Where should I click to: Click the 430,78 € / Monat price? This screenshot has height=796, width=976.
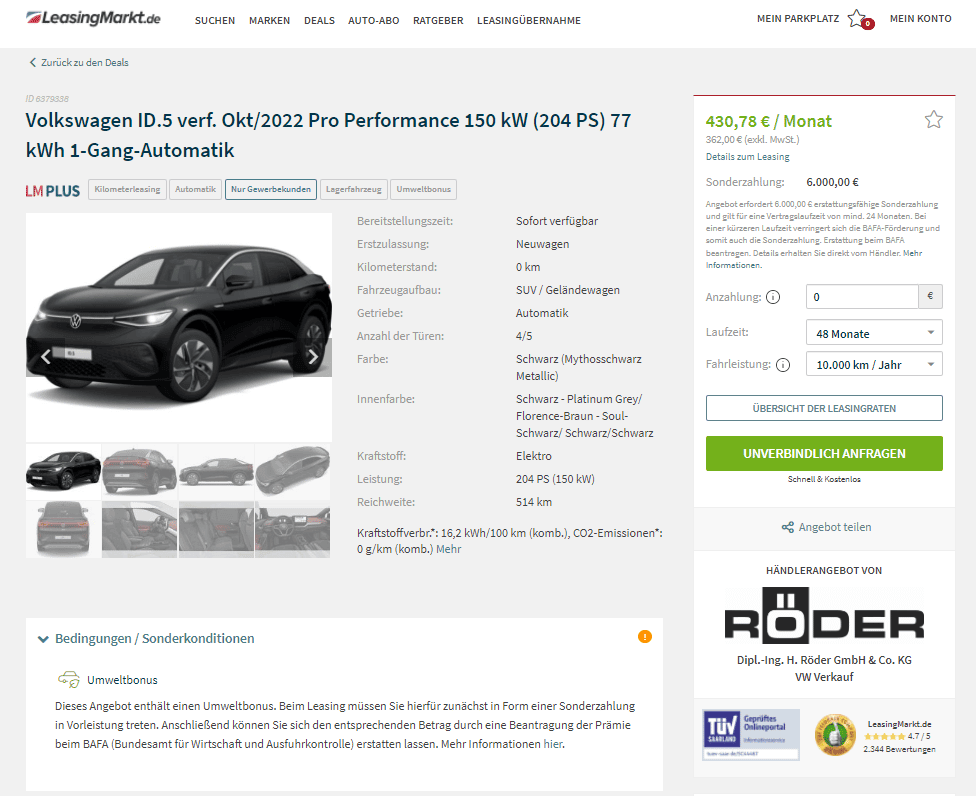769,121
